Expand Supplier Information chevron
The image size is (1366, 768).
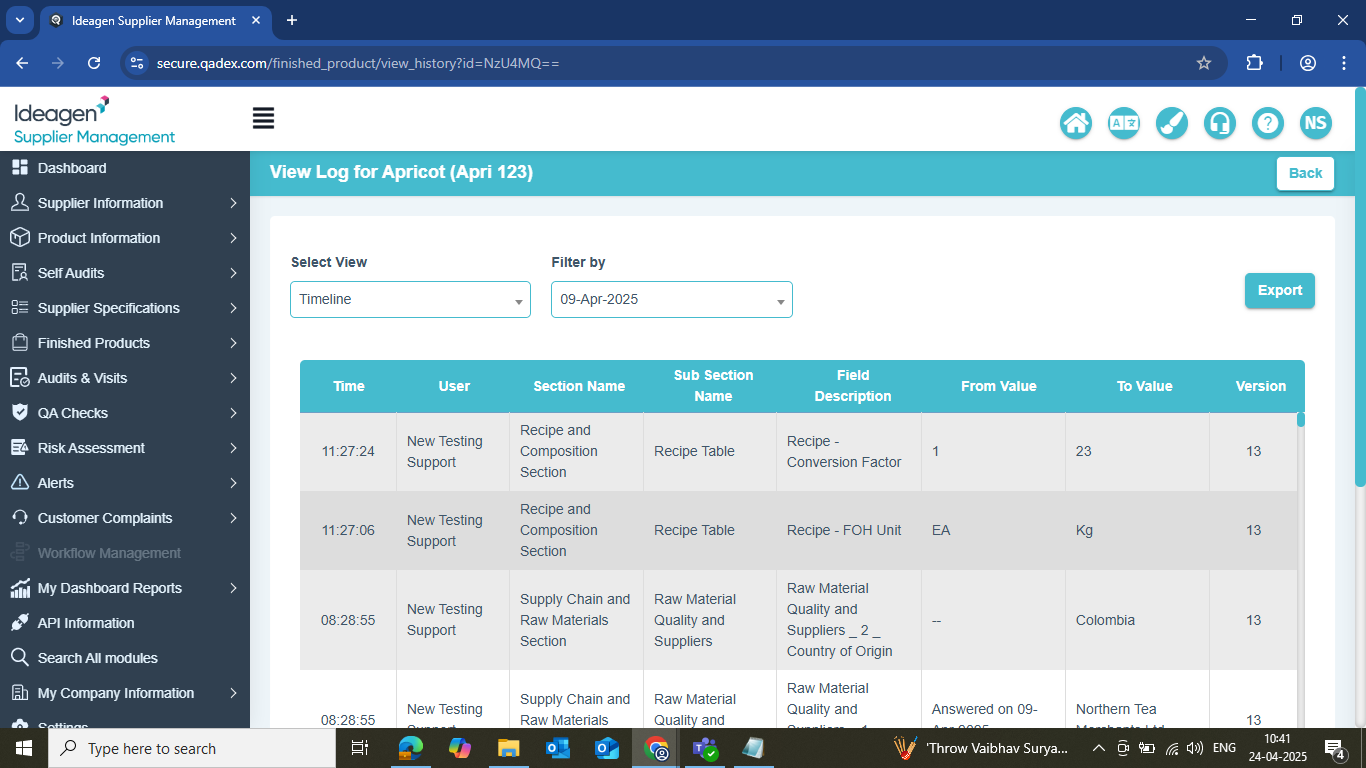tap(233, 203)
